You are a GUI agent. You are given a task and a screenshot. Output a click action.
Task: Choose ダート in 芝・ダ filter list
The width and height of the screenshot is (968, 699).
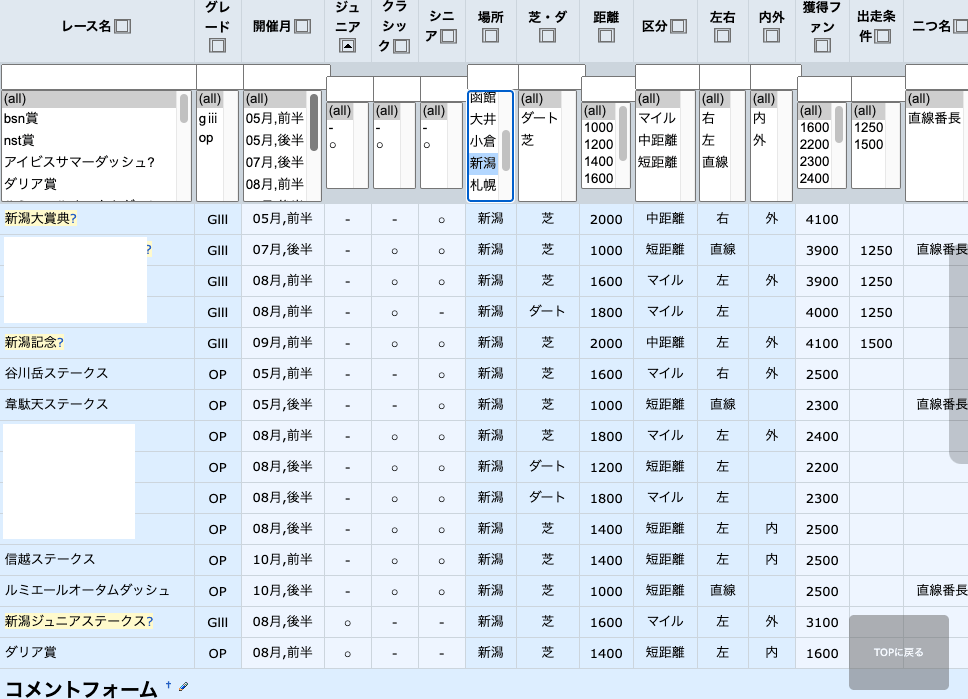click(x=540, y=119)
